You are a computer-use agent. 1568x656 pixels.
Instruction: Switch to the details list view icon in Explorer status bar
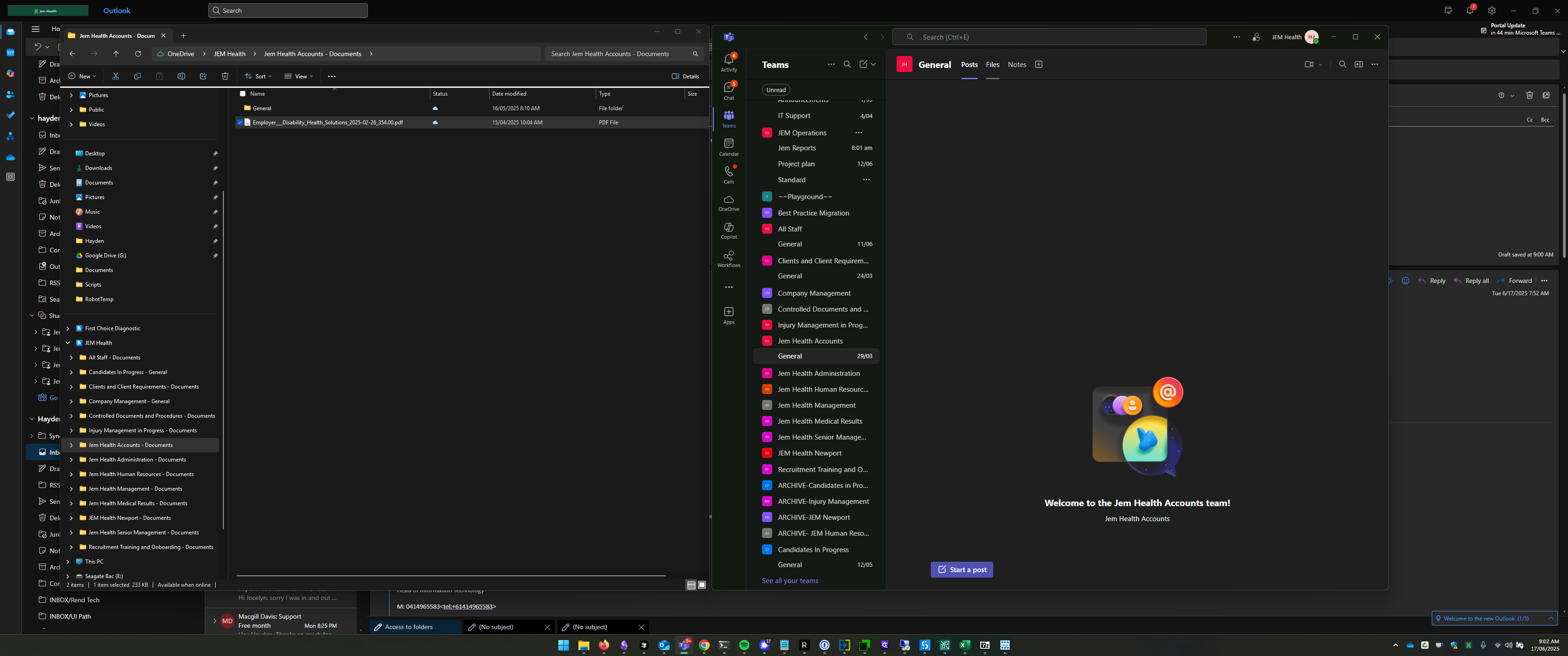(x=691, y=585)
